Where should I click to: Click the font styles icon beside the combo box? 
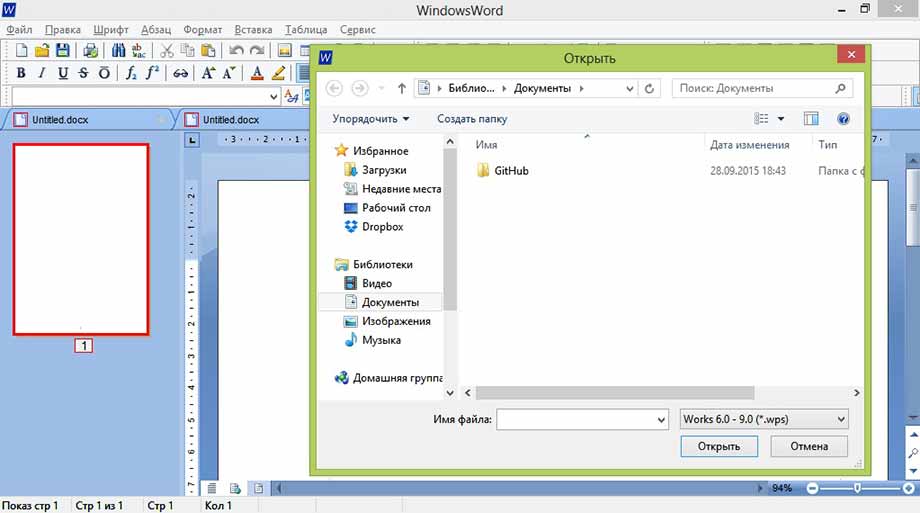[291, 95]
